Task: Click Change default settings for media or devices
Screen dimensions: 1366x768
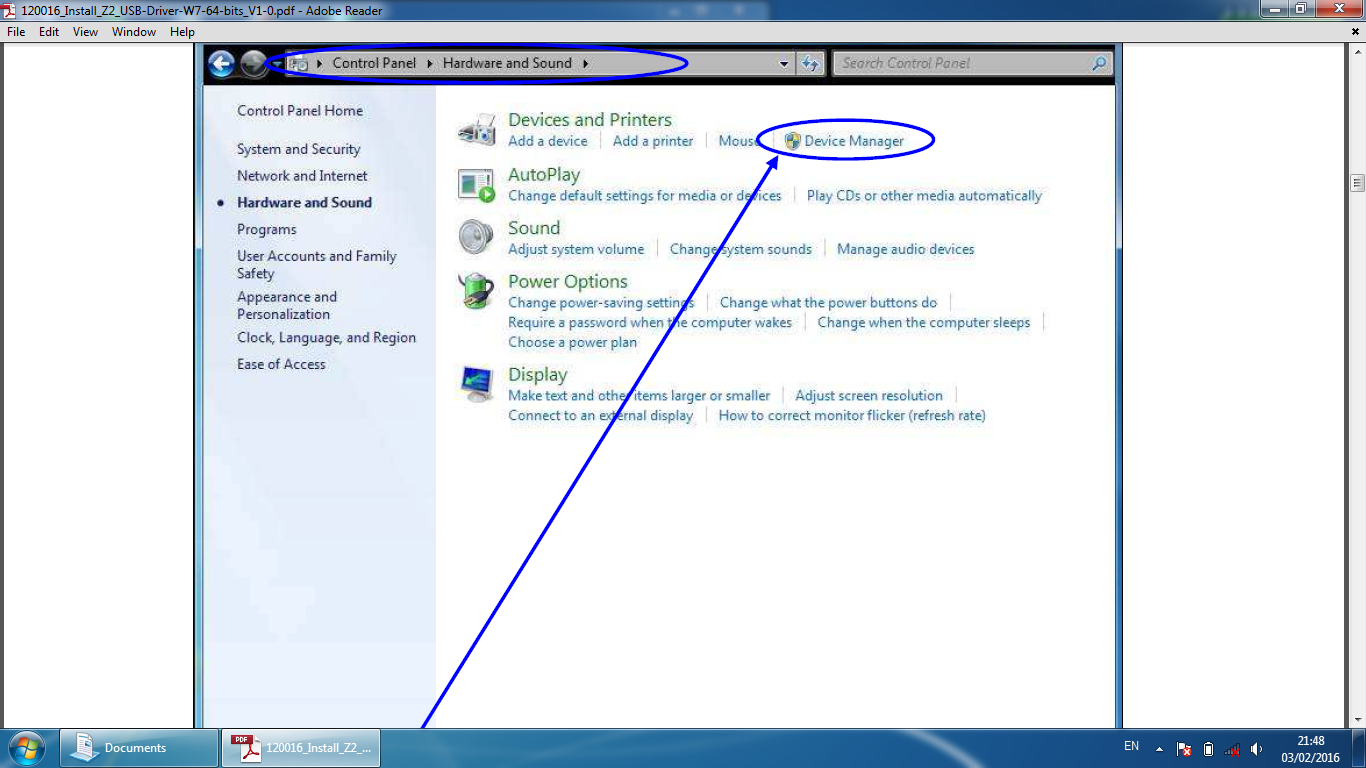Action: click(645, 196)
